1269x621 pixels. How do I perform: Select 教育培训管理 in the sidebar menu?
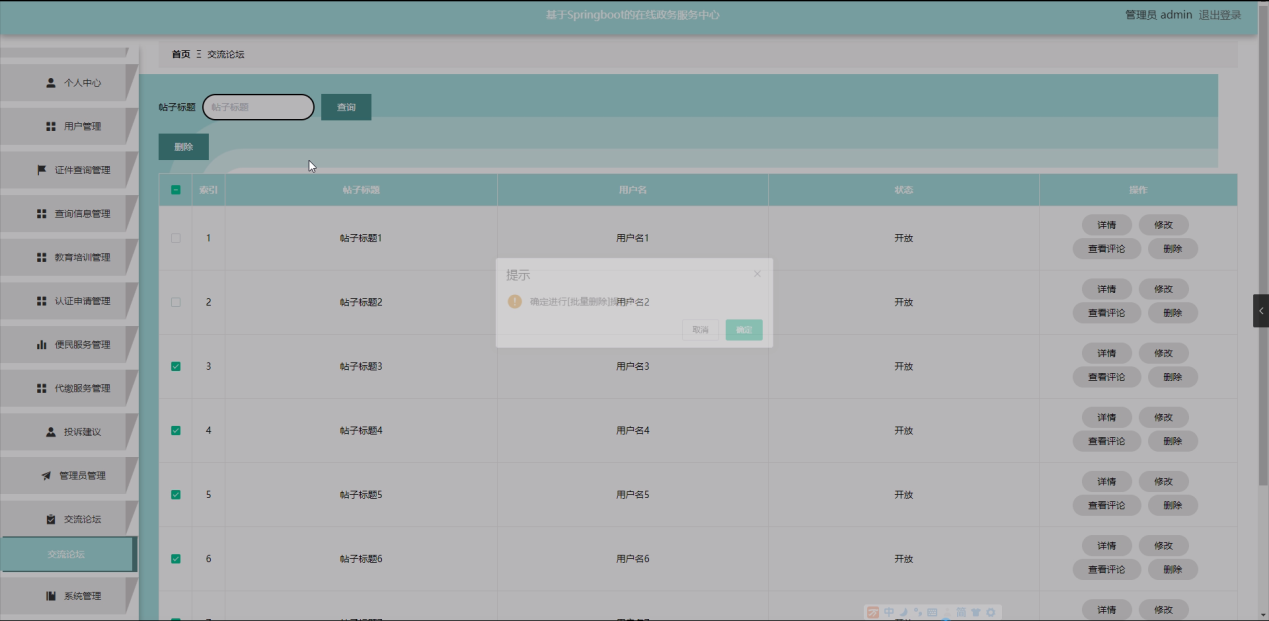(81, 257)
